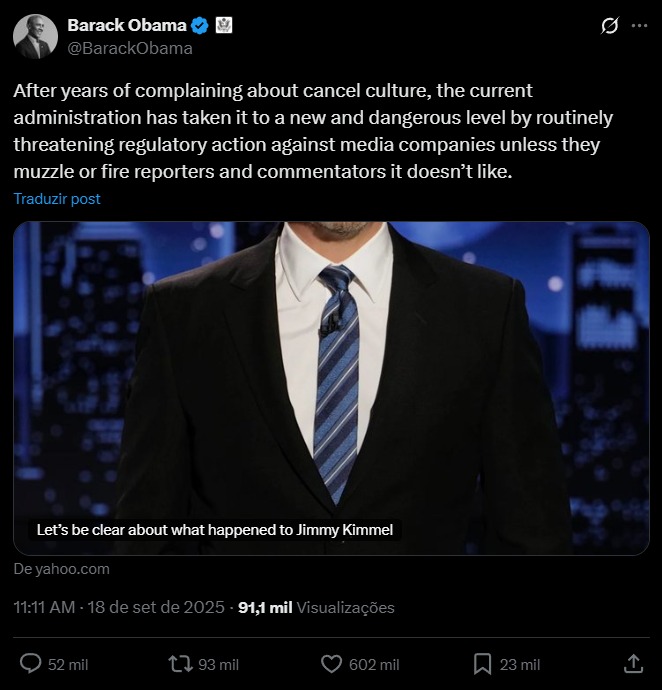Viewport: 662px width, 690px height.
Task: Click the Barack Obama display name
Action: pyautogui.click(x=124, y=26)
